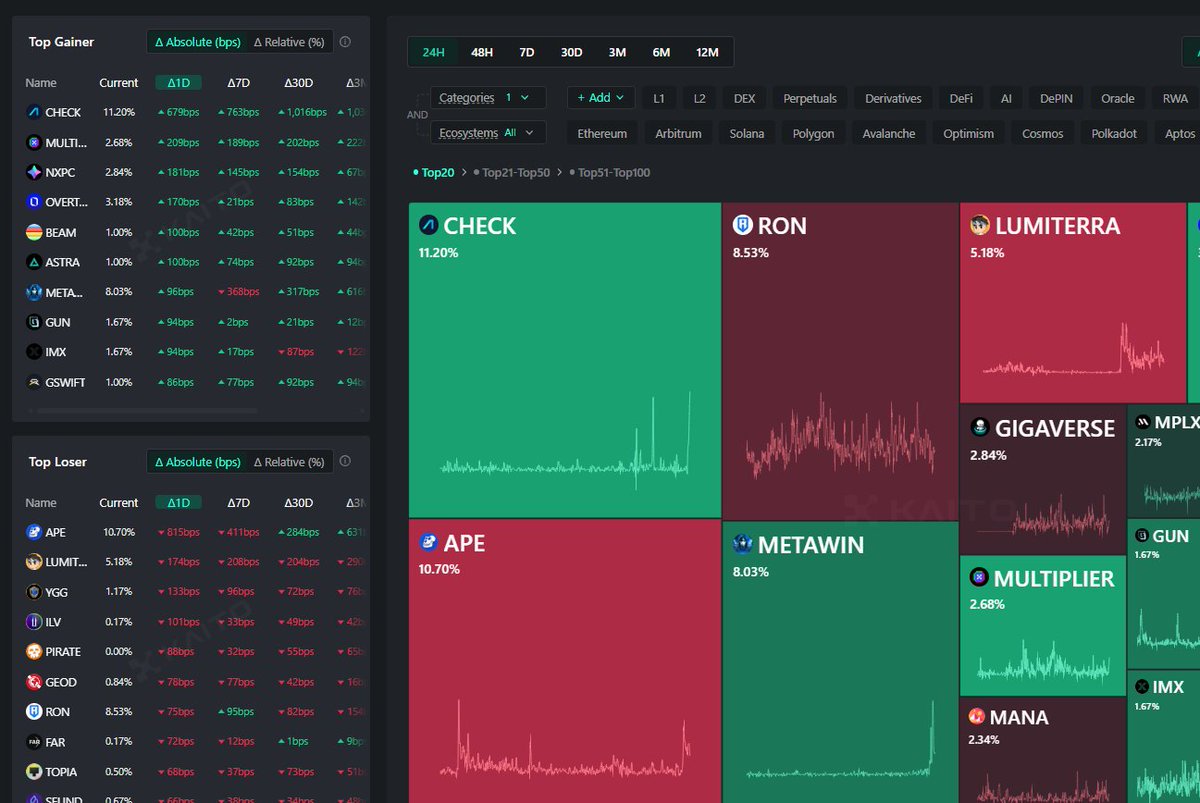Sort Top Loser by Δ1D column
The width and height of the screenshot is (1200, 803).
pyautogui.click(x=179, y=503)
